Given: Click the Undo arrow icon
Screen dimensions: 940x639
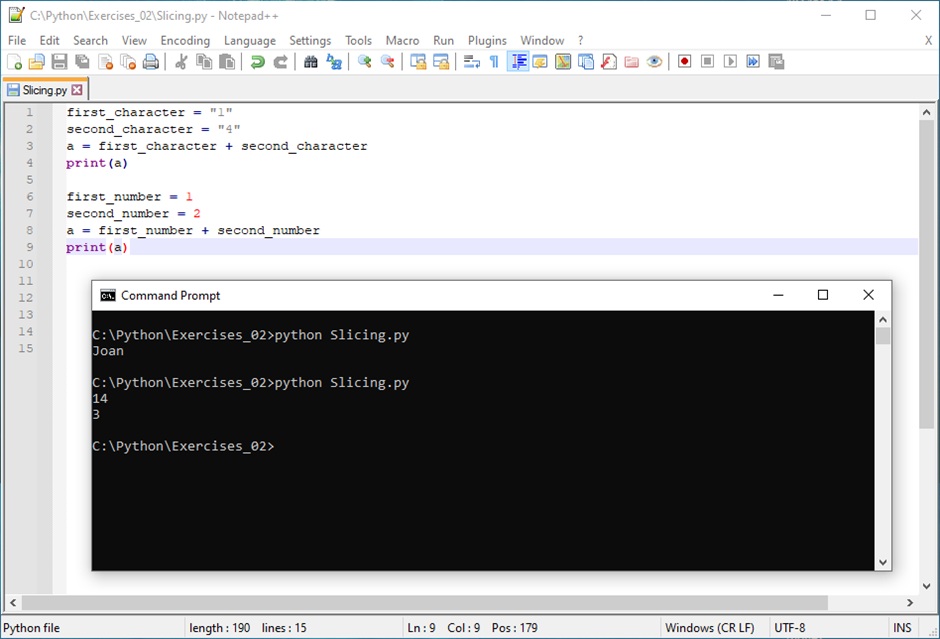Looking at the screenshot, I should pyautogui.click(x=258, y=62).
